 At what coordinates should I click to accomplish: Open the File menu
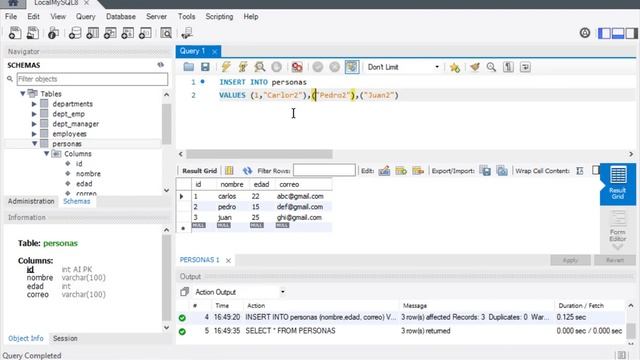(x=11, y=16)
